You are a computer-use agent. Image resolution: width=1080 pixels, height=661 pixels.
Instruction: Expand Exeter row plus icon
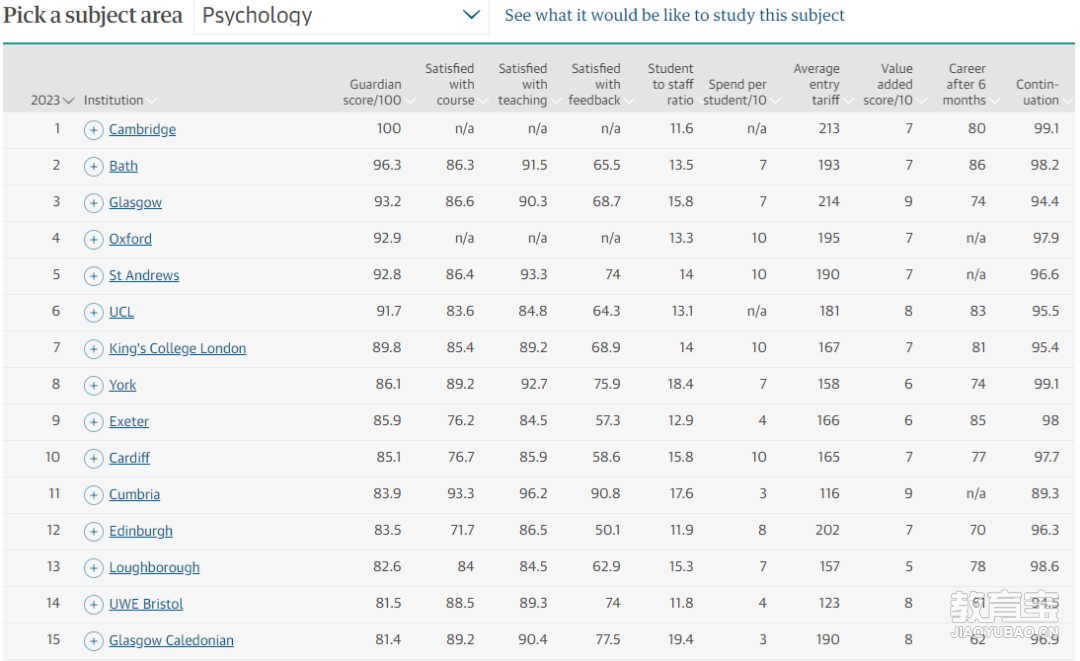pos(94,421)
